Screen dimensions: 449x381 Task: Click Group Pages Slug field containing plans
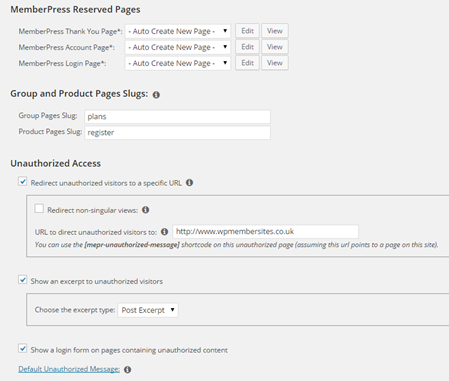point(177,117)
